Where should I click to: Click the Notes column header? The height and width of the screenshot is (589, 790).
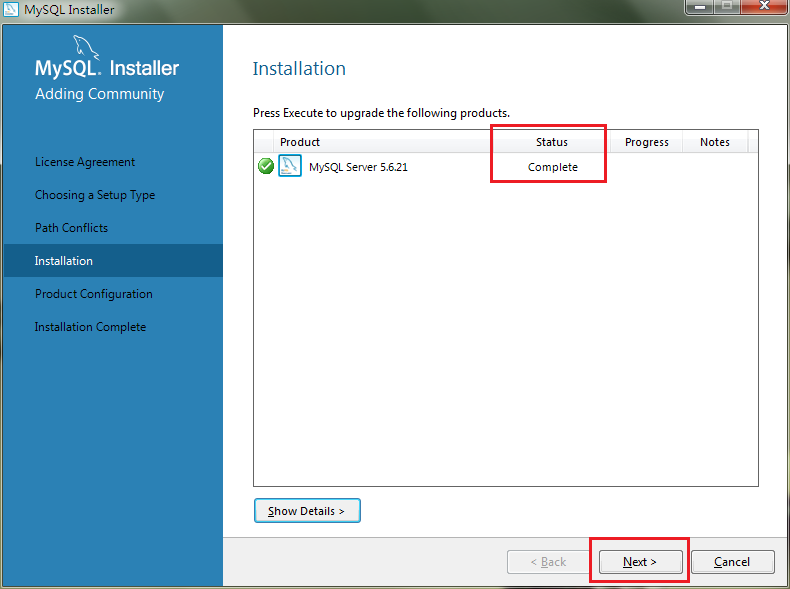coord(715,142)
